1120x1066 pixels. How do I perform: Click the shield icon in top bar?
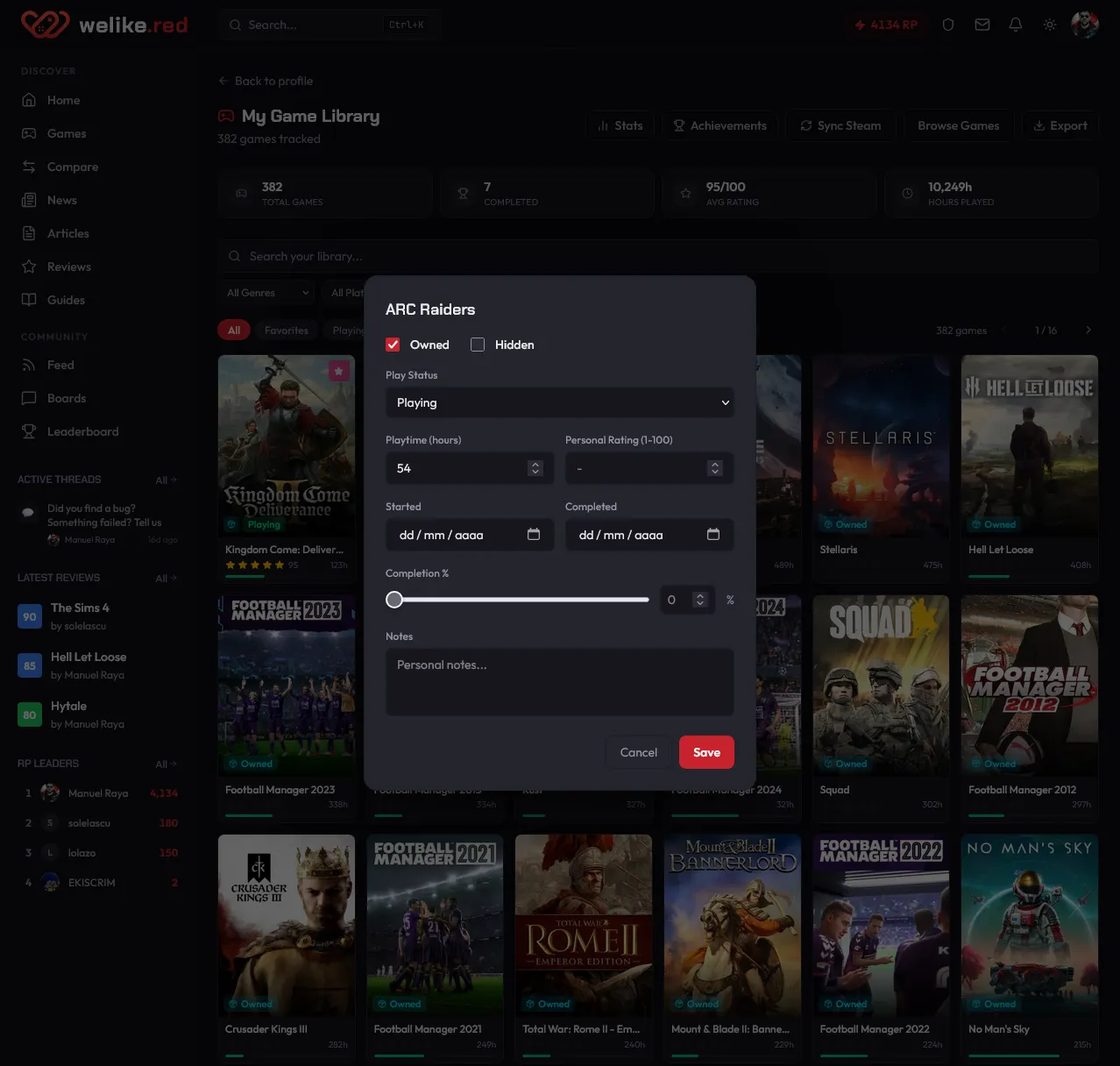pyautogui.click(x=947, y=25)
